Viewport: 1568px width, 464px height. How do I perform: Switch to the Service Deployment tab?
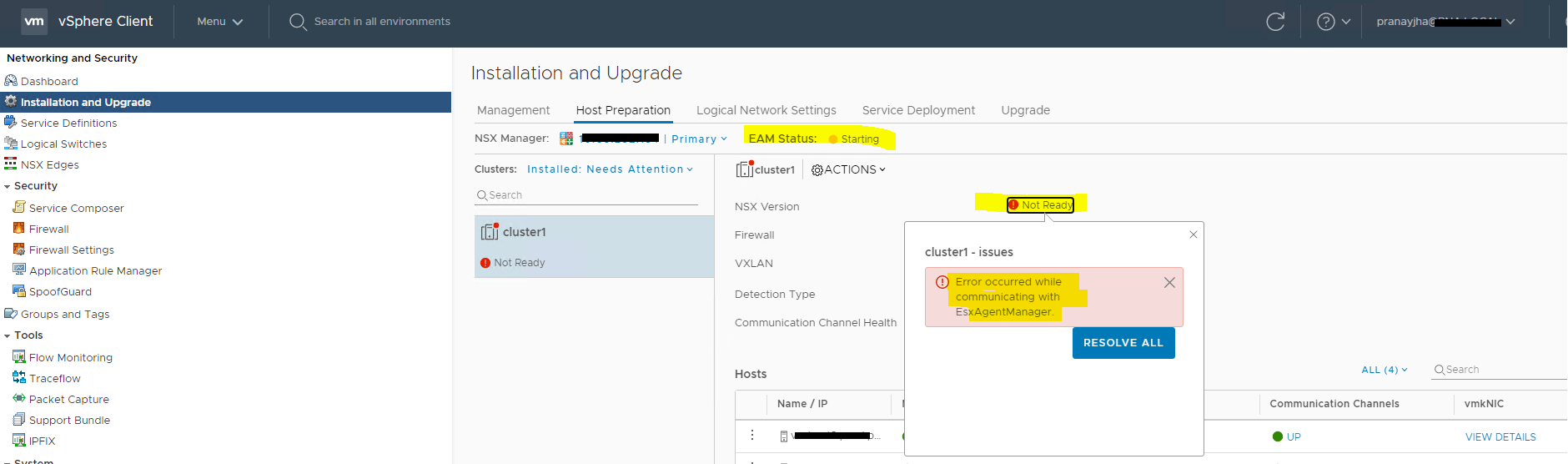918,110
